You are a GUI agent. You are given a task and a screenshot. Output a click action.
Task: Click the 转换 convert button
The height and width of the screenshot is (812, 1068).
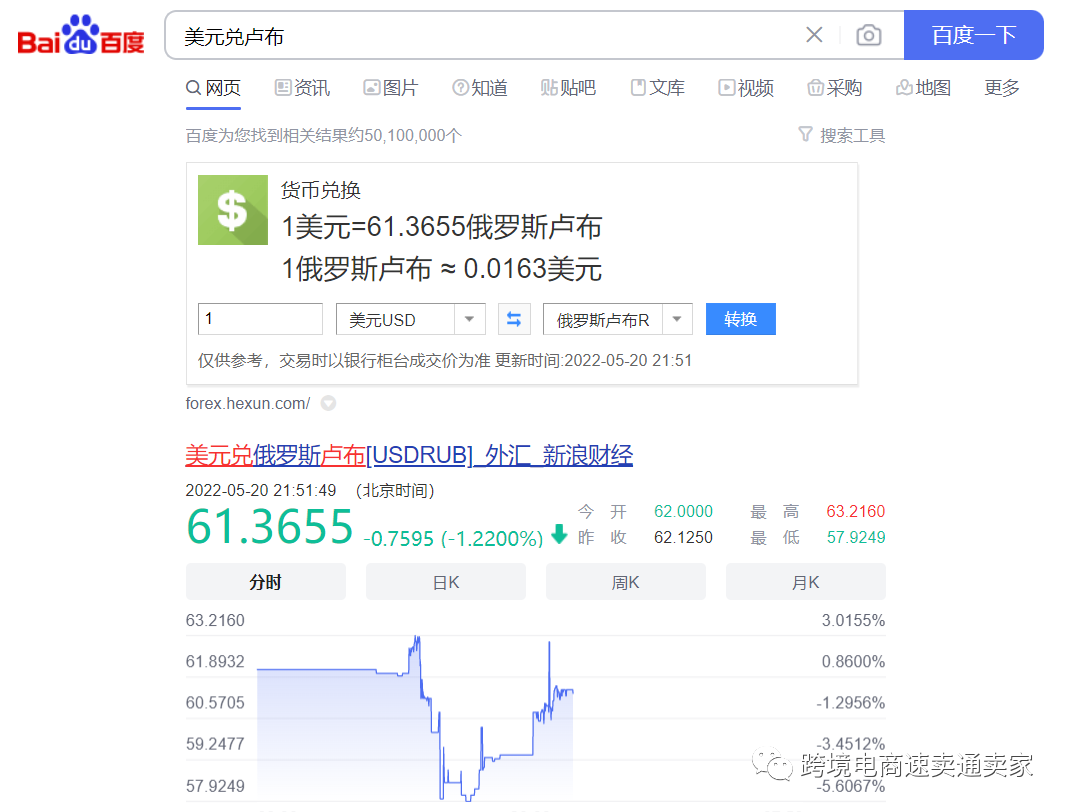pyautogui.click(x=740, y=318)
